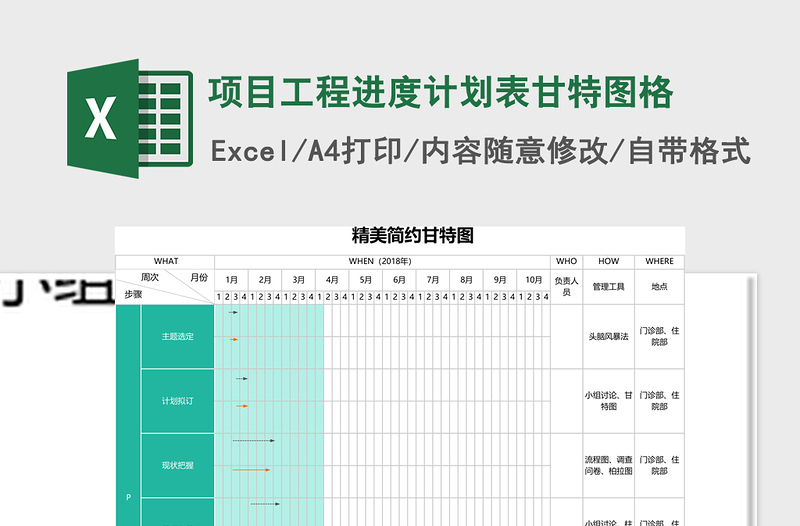800x526 pixels.
Task: Select the orange arrow in 主题选定 row
Action: coord(234,339)
